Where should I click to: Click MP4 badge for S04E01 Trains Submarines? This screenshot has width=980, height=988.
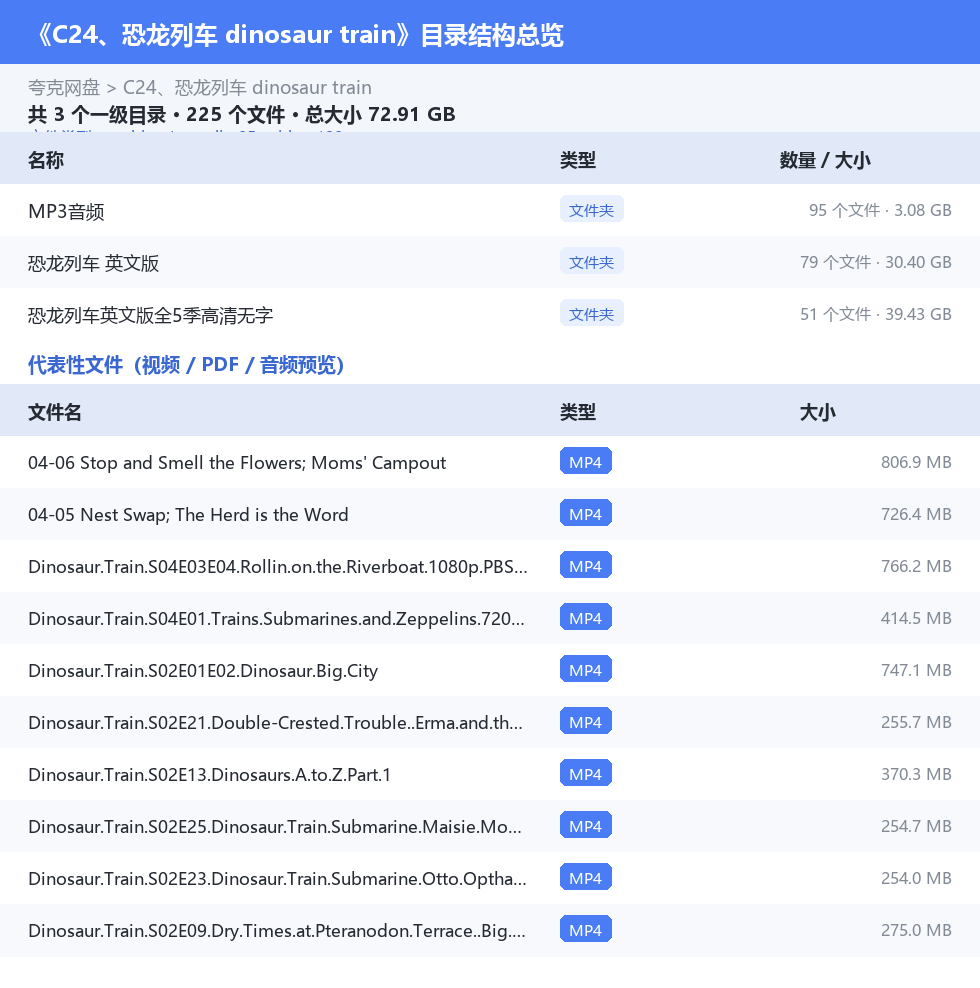[585, 618]
